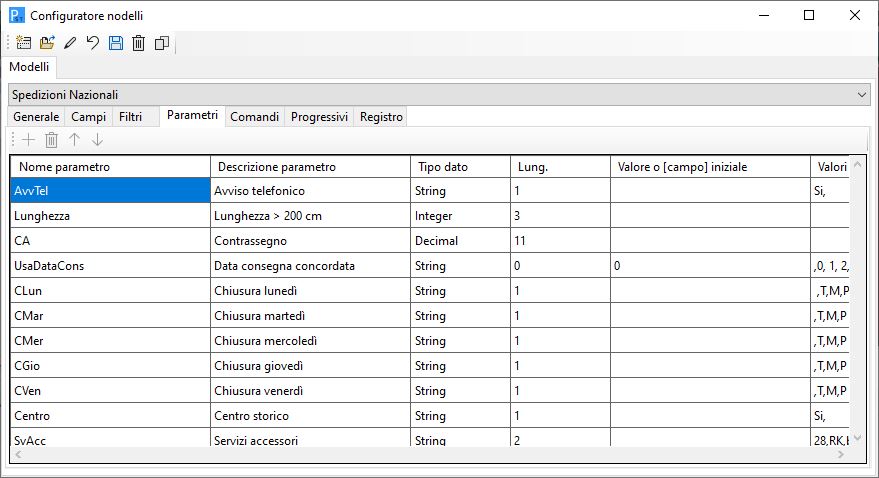
Task: Click the UsaDataCons initial value 0 cell
Action: point(710,266)
